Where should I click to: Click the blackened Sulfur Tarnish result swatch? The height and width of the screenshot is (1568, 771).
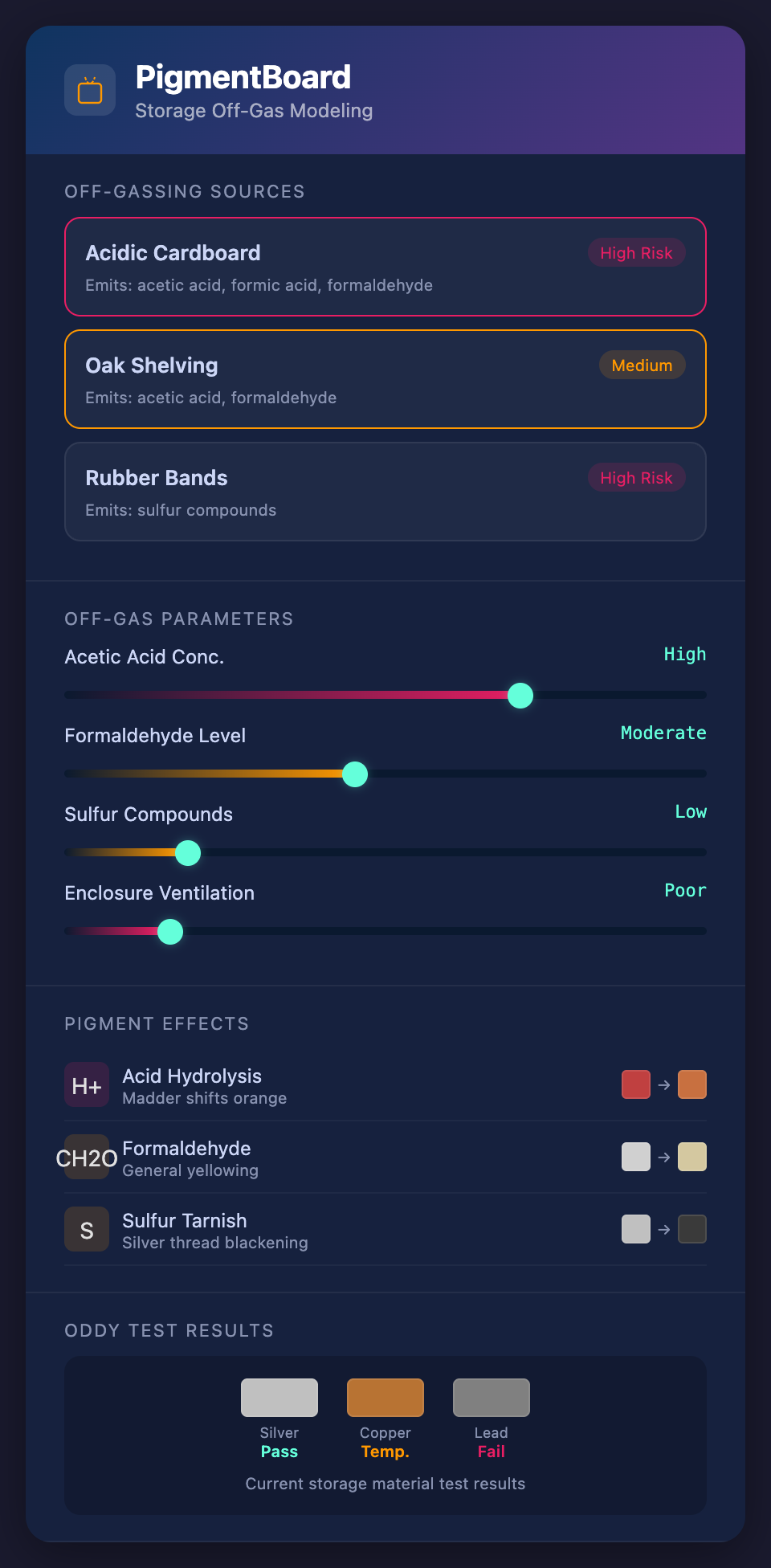click(x=692, y=1229)
